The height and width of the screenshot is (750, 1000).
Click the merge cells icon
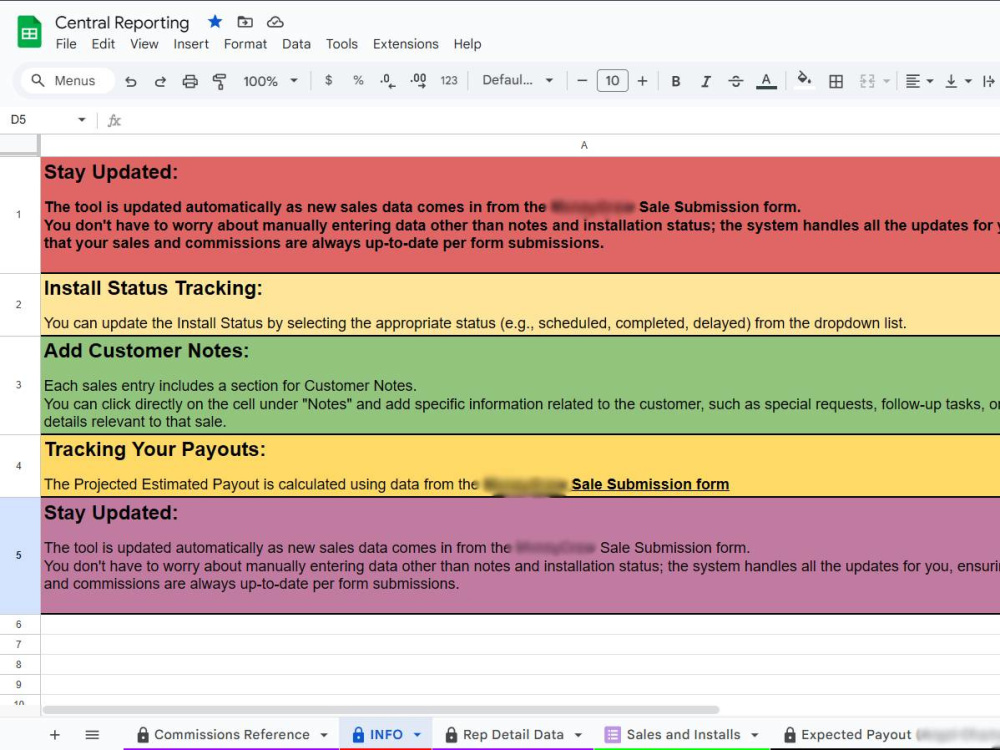coord(867,81)
